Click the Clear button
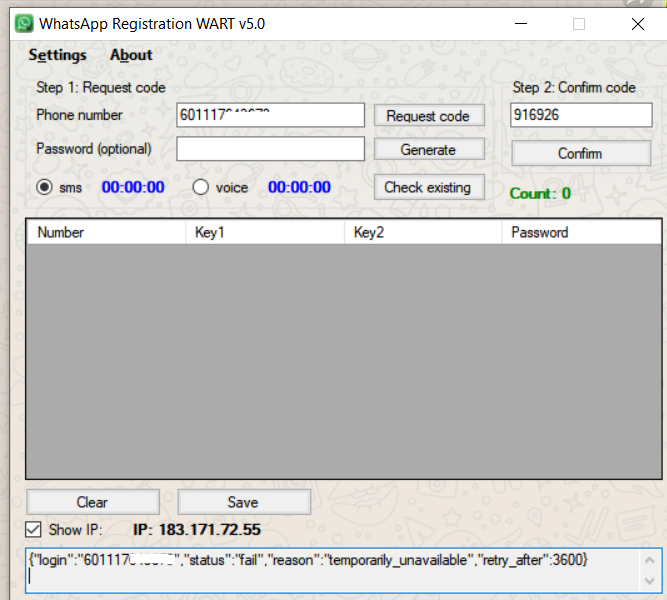The width and height of the screenshot is (667, 600). 93,502
